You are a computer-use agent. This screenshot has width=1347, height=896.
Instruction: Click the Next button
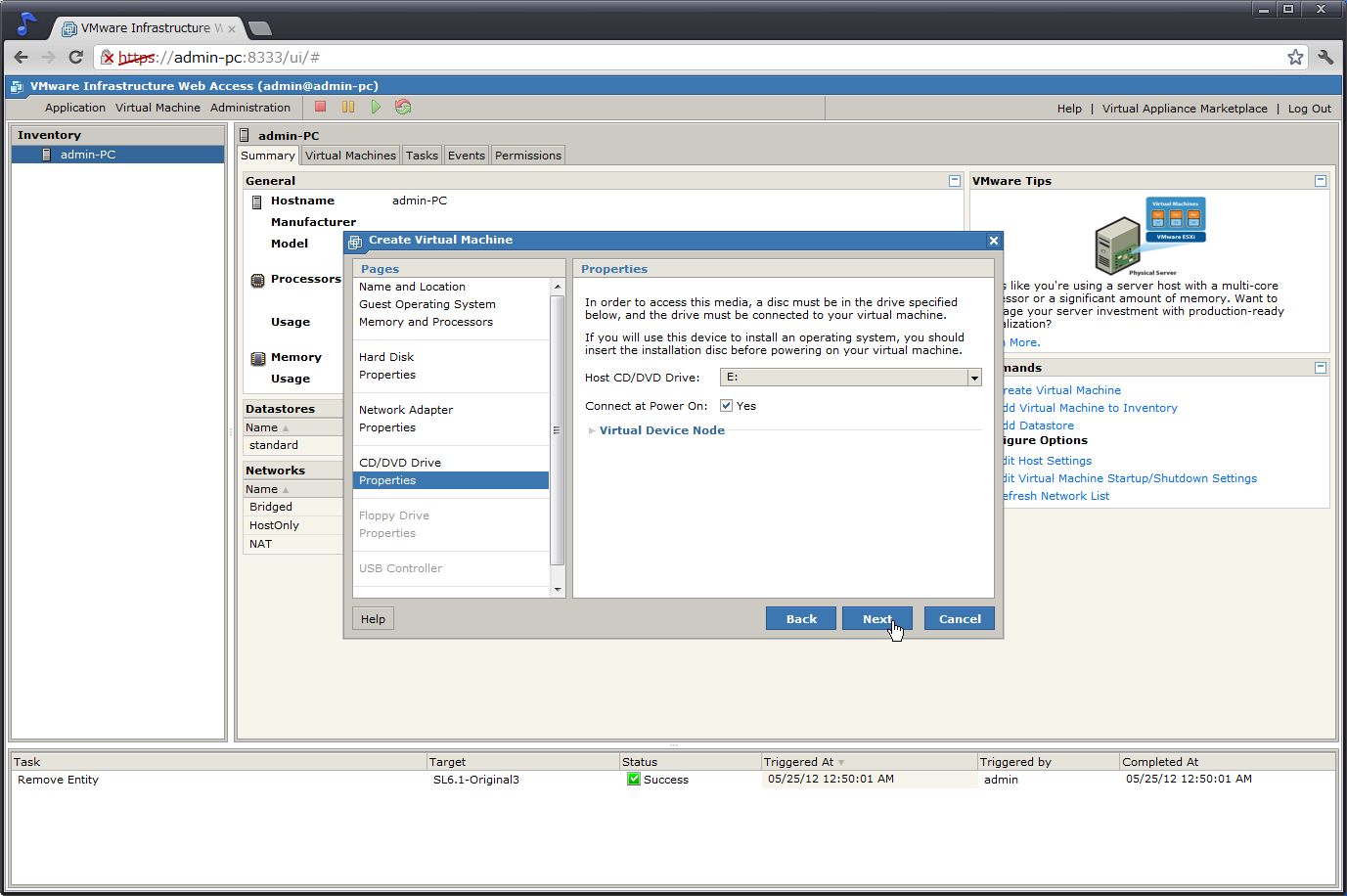[877, 618]
